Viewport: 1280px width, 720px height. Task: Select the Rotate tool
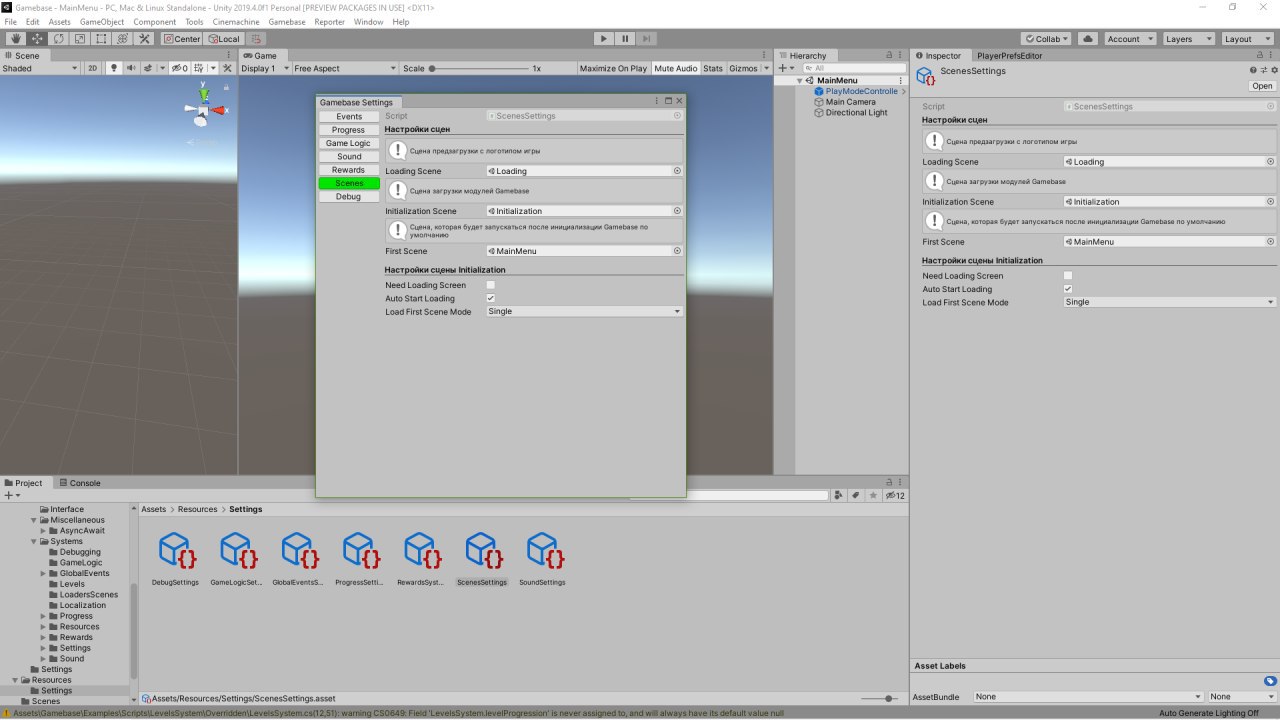59,38
